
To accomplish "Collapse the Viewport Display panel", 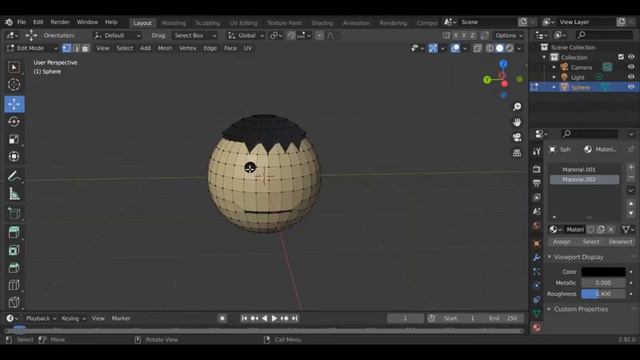I will [x=549, y=257].
